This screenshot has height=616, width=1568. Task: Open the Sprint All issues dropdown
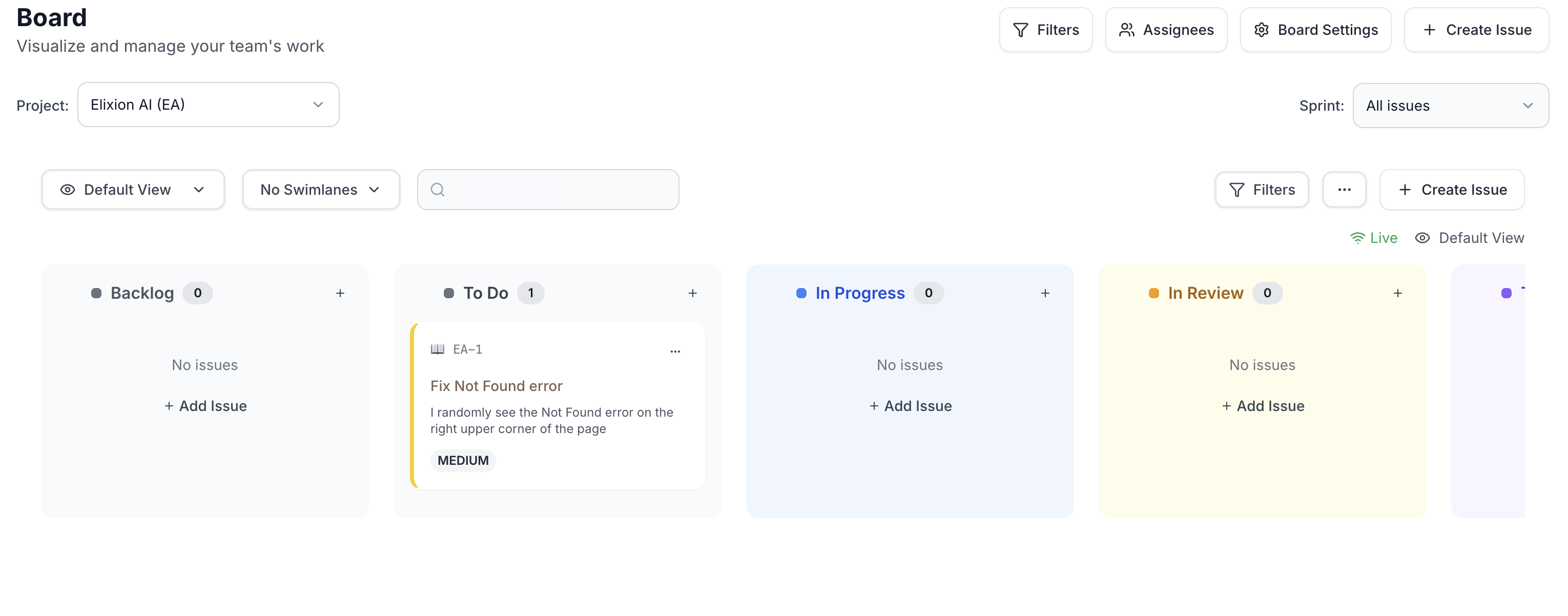tap(1450, 106)
